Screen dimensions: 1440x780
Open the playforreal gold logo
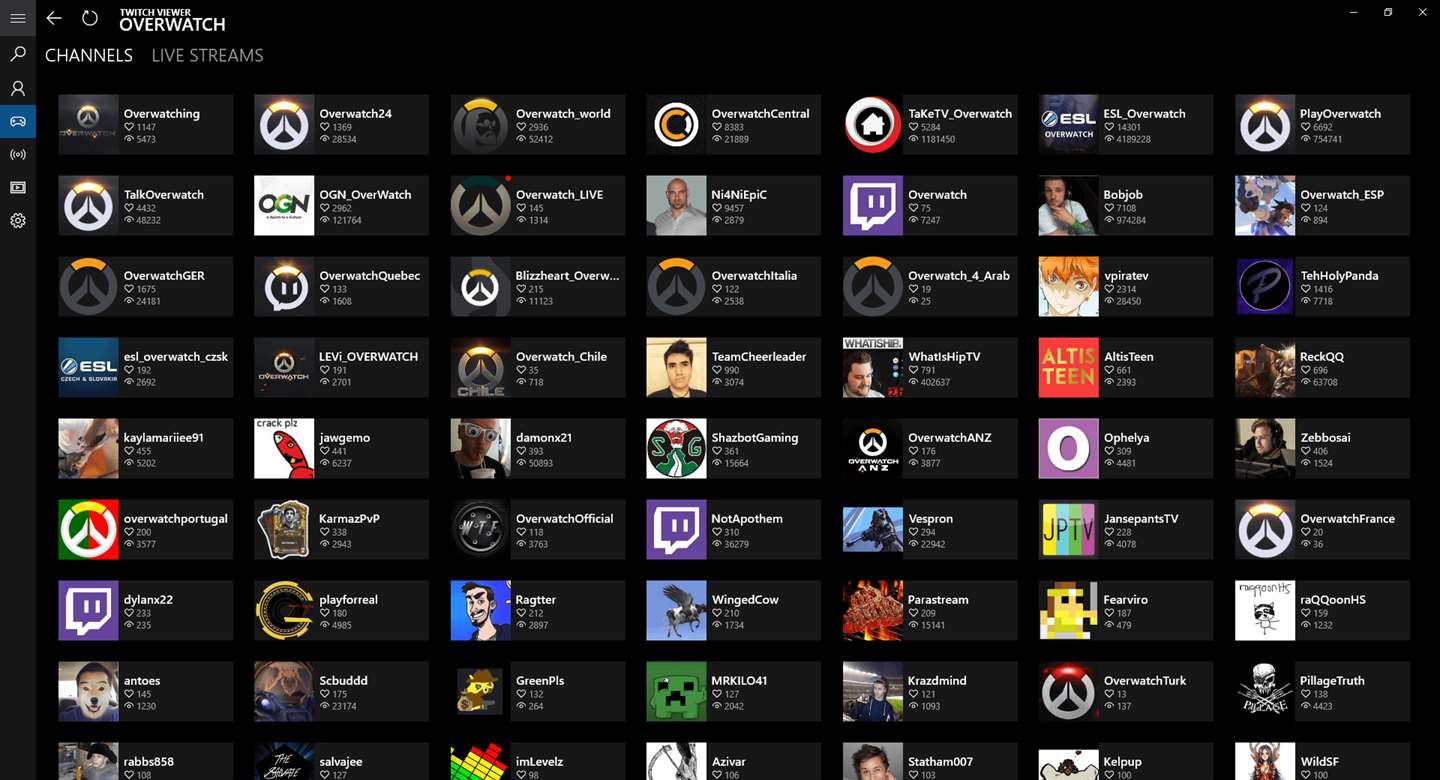[284, 611]
